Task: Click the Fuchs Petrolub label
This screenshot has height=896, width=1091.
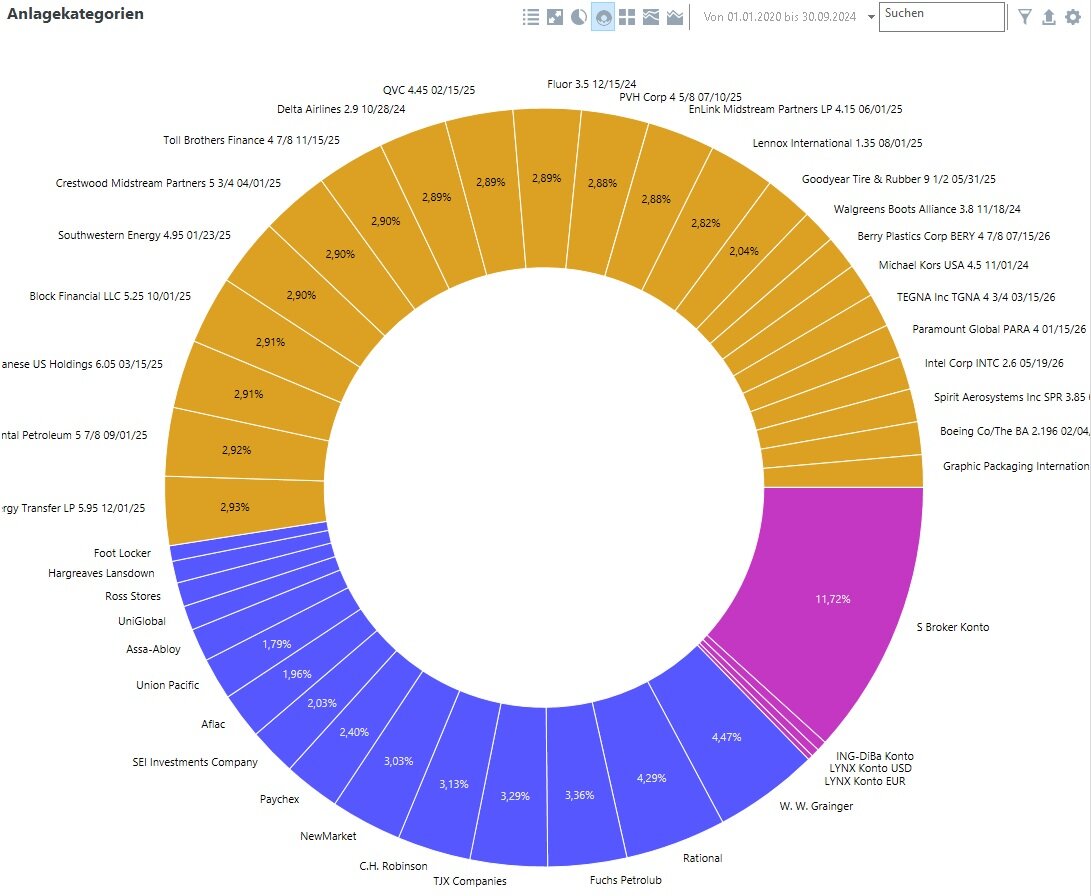Action: [x=626, y=880]
